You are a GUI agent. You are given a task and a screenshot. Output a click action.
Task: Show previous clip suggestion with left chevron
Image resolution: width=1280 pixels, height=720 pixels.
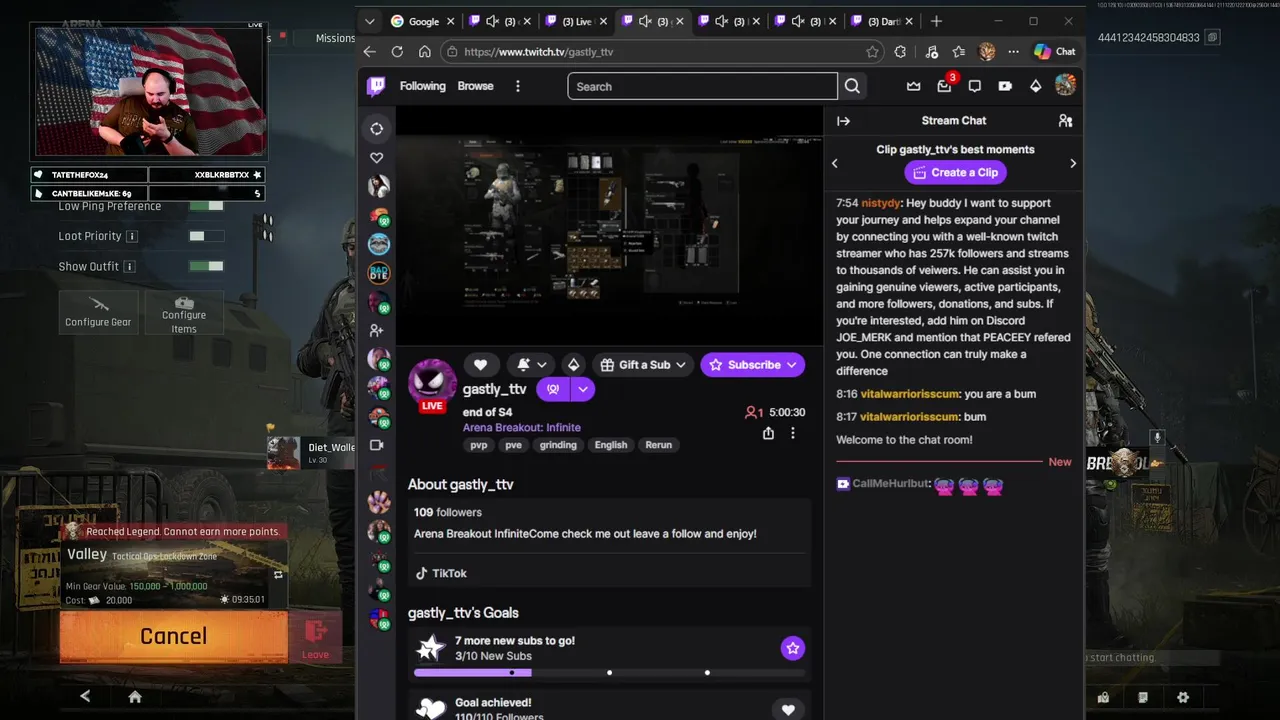coord(835,163)
